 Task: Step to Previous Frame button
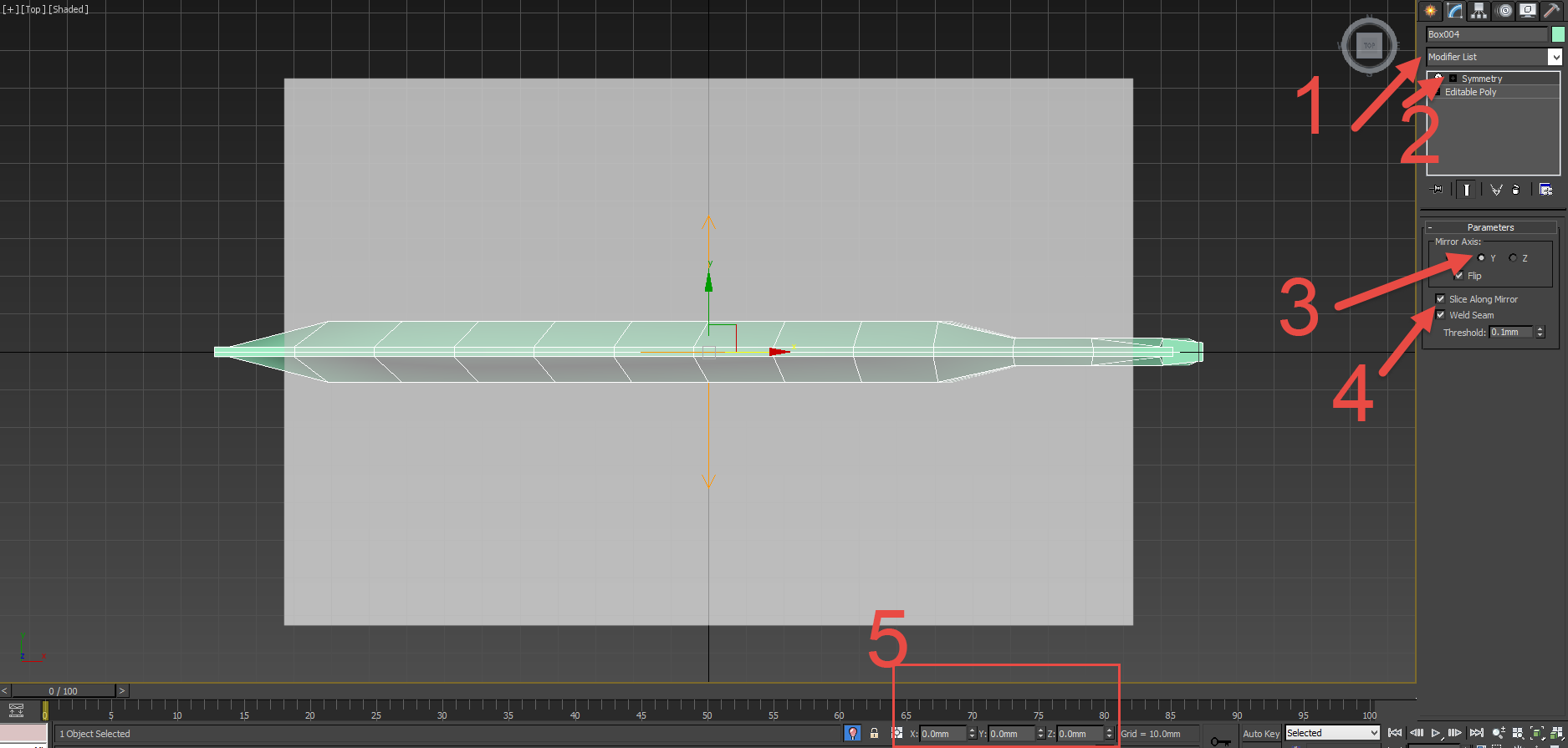tap(1416, 733)
